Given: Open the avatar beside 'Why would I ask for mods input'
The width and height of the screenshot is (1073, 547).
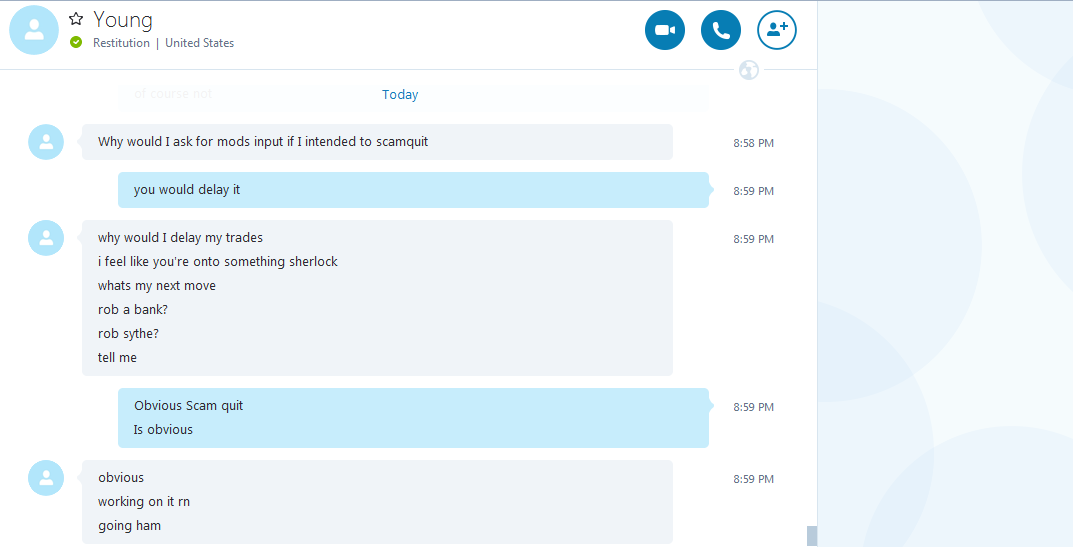Looking at the screenshot, I should click(46, 142).
